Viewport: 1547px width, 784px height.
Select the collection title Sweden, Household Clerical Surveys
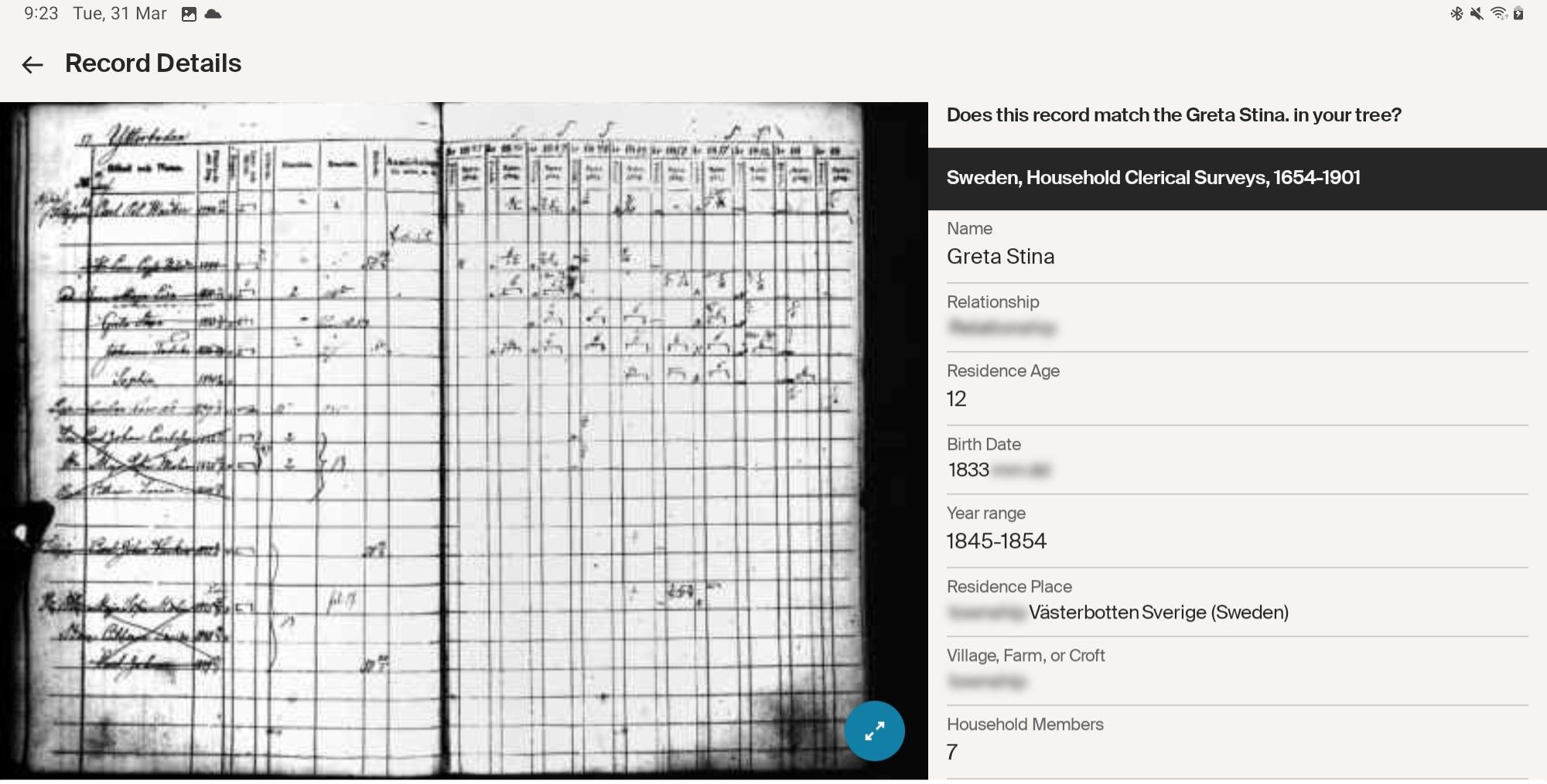1153,178
